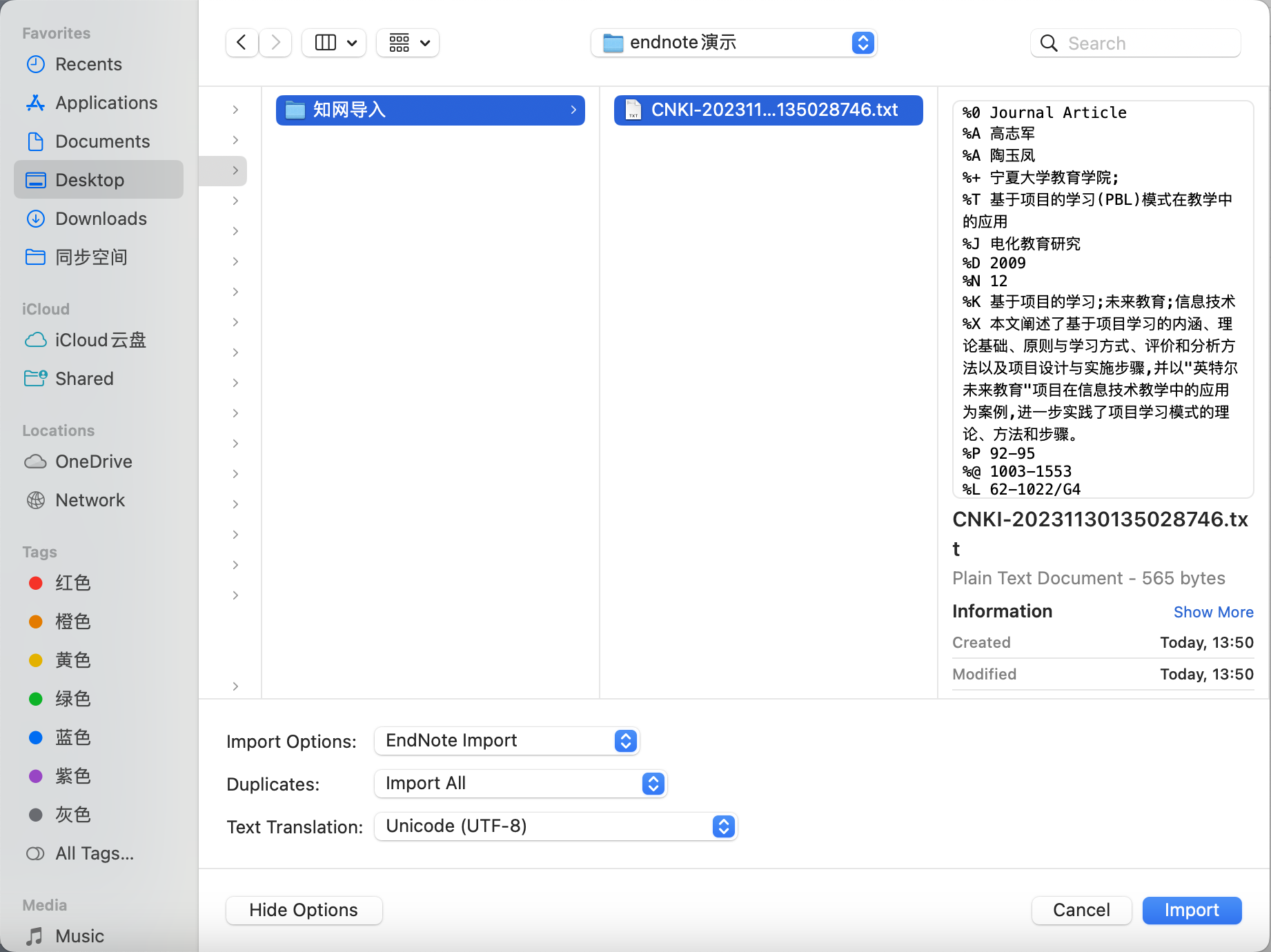Select the 红色 red tag
1271x952 pixels.
pos(73,582)
